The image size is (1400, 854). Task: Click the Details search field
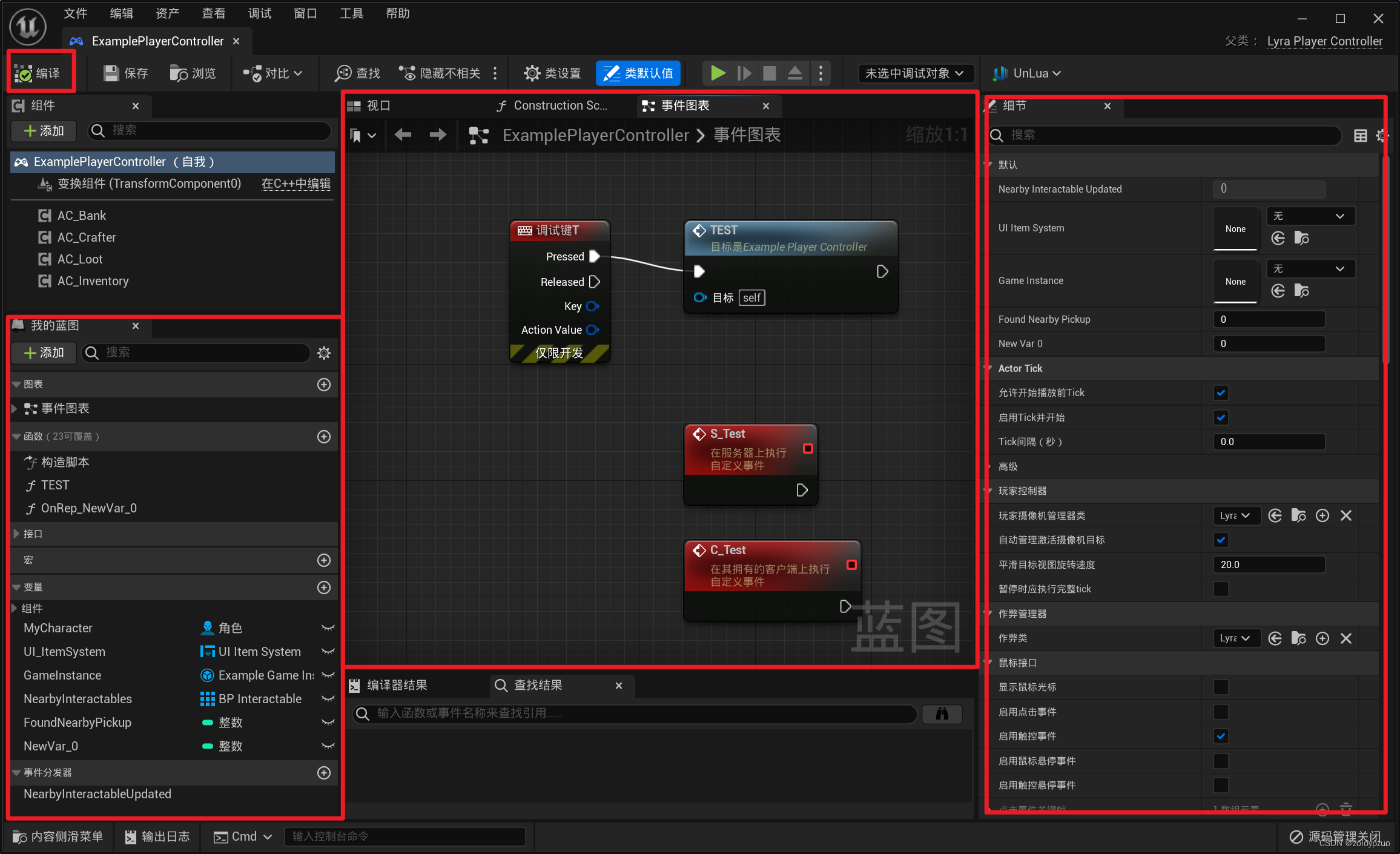(x=1165, y=135)
